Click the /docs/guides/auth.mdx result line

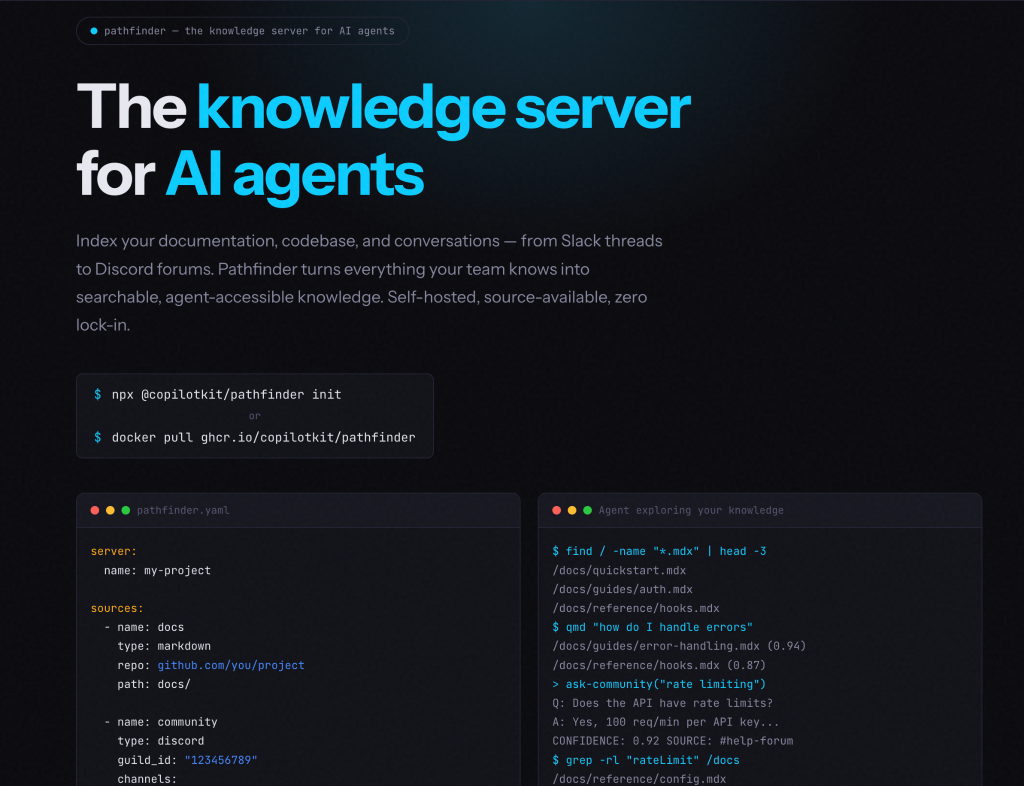click(x=622, y=590)
